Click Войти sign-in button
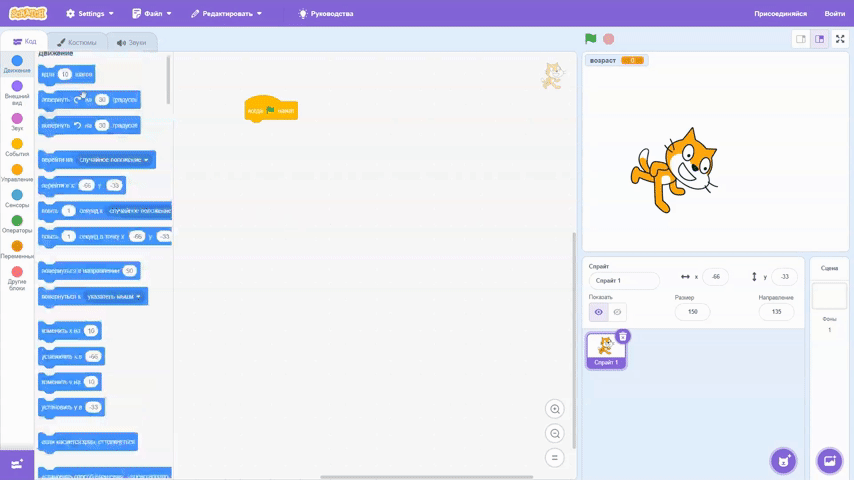The image size is (854, 480). 834,14
